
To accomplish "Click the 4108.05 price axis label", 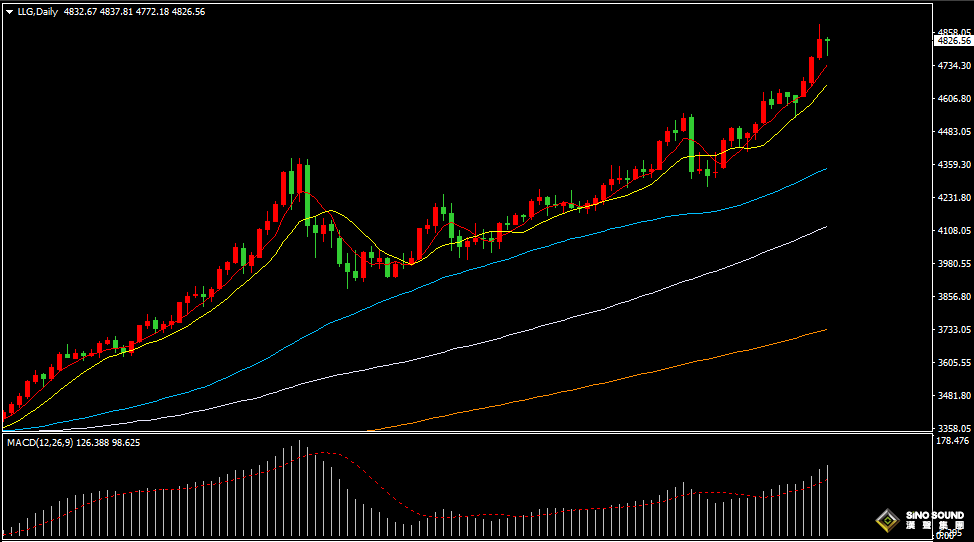I will pyautogui.click(x=954, y=230).
